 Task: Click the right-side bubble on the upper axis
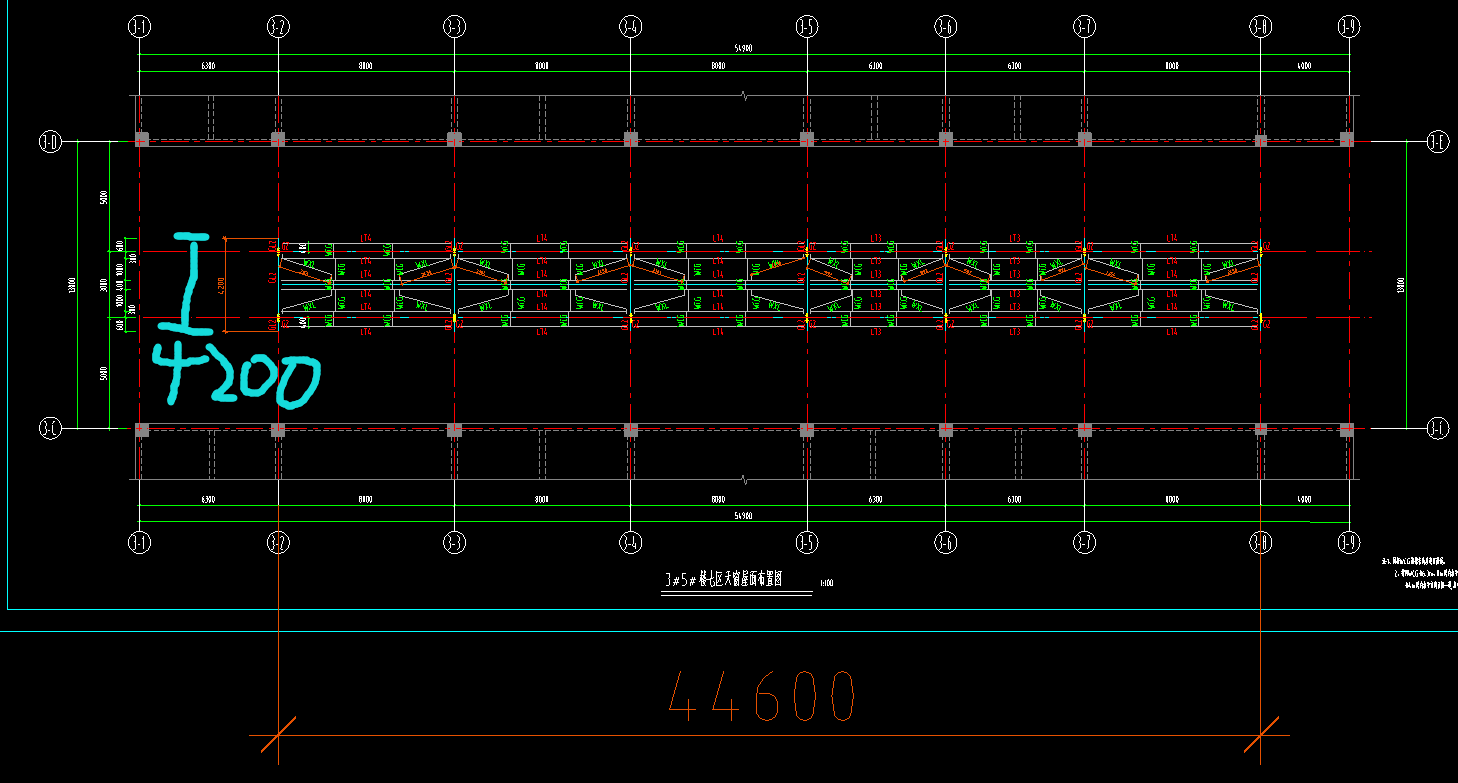[1437, 141]
